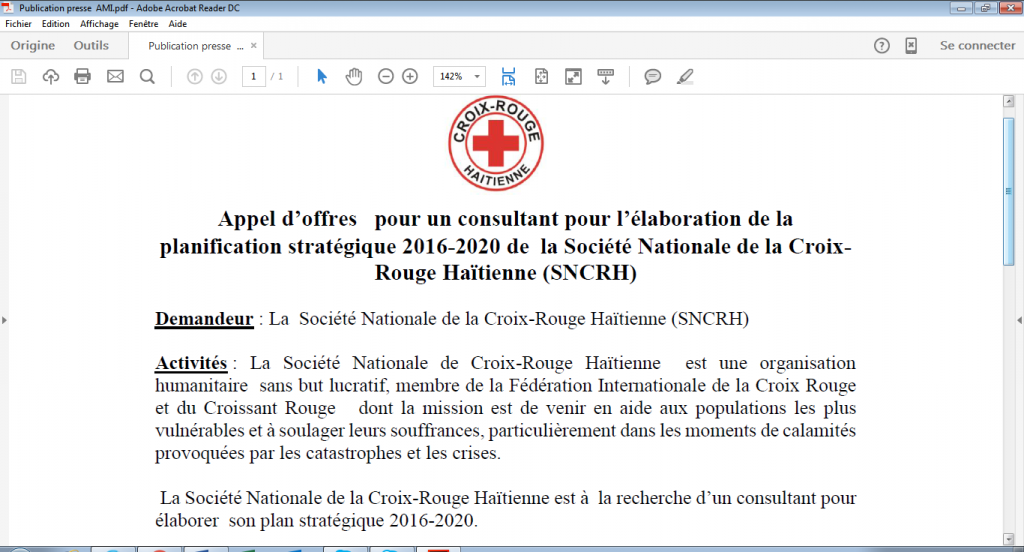Image resolution: width=1024 pixels, height=552 pixels.
Task: Click the text 'élaborer son plan stratégique 2016-2020'
Action: [x=316, y=521]
